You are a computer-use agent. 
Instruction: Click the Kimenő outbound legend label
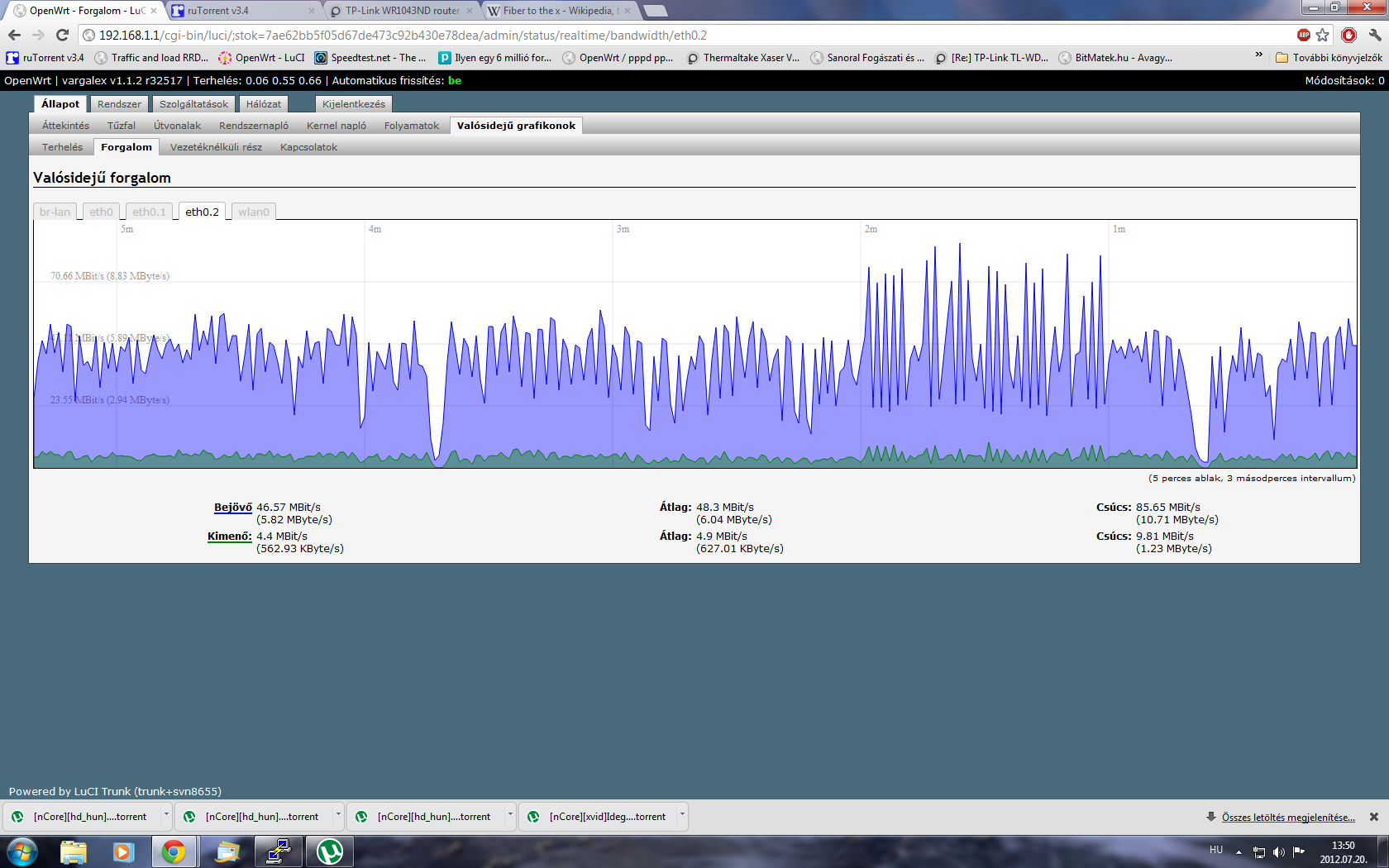coord(230,537)
